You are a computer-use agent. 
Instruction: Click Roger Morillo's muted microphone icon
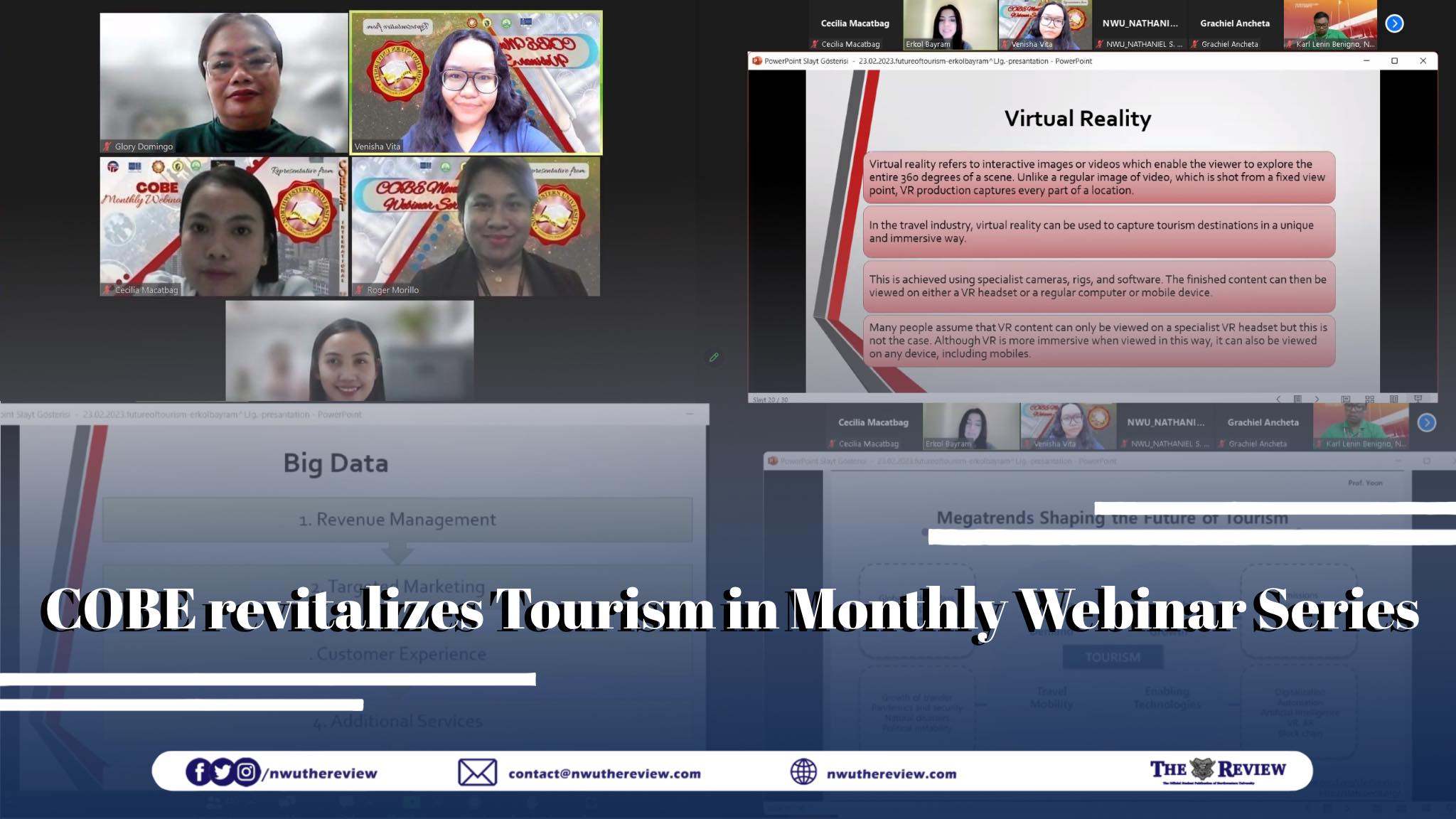[x=360, y=290]
